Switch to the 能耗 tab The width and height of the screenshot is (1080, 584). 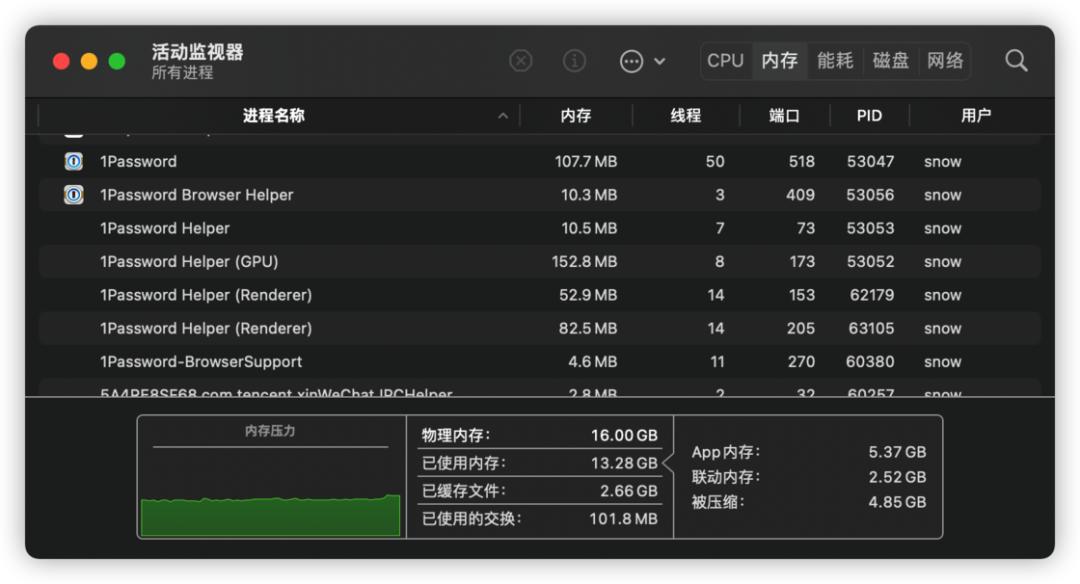(835, 61)
